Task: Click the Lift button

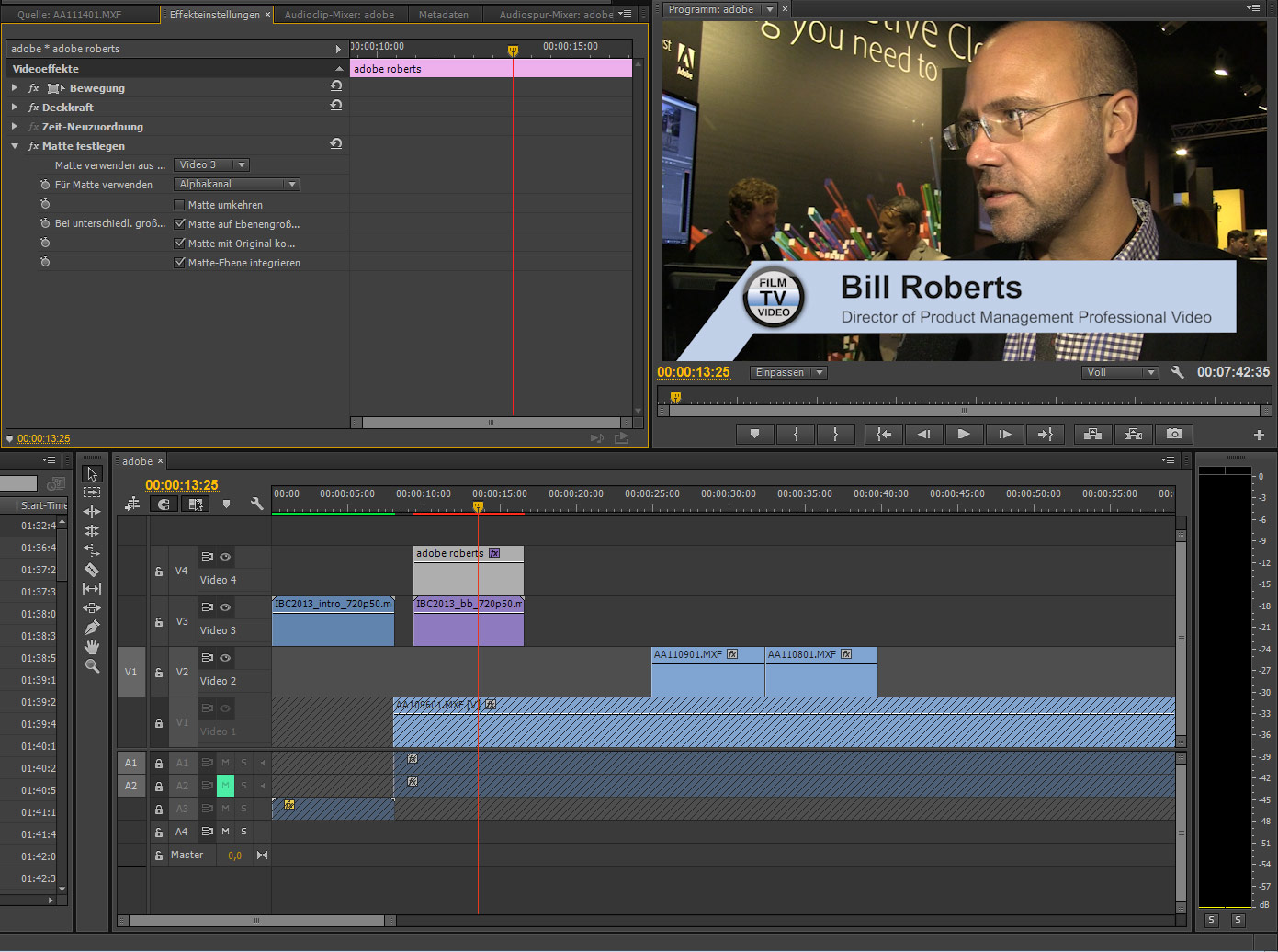Action: tap(1092, 434)
